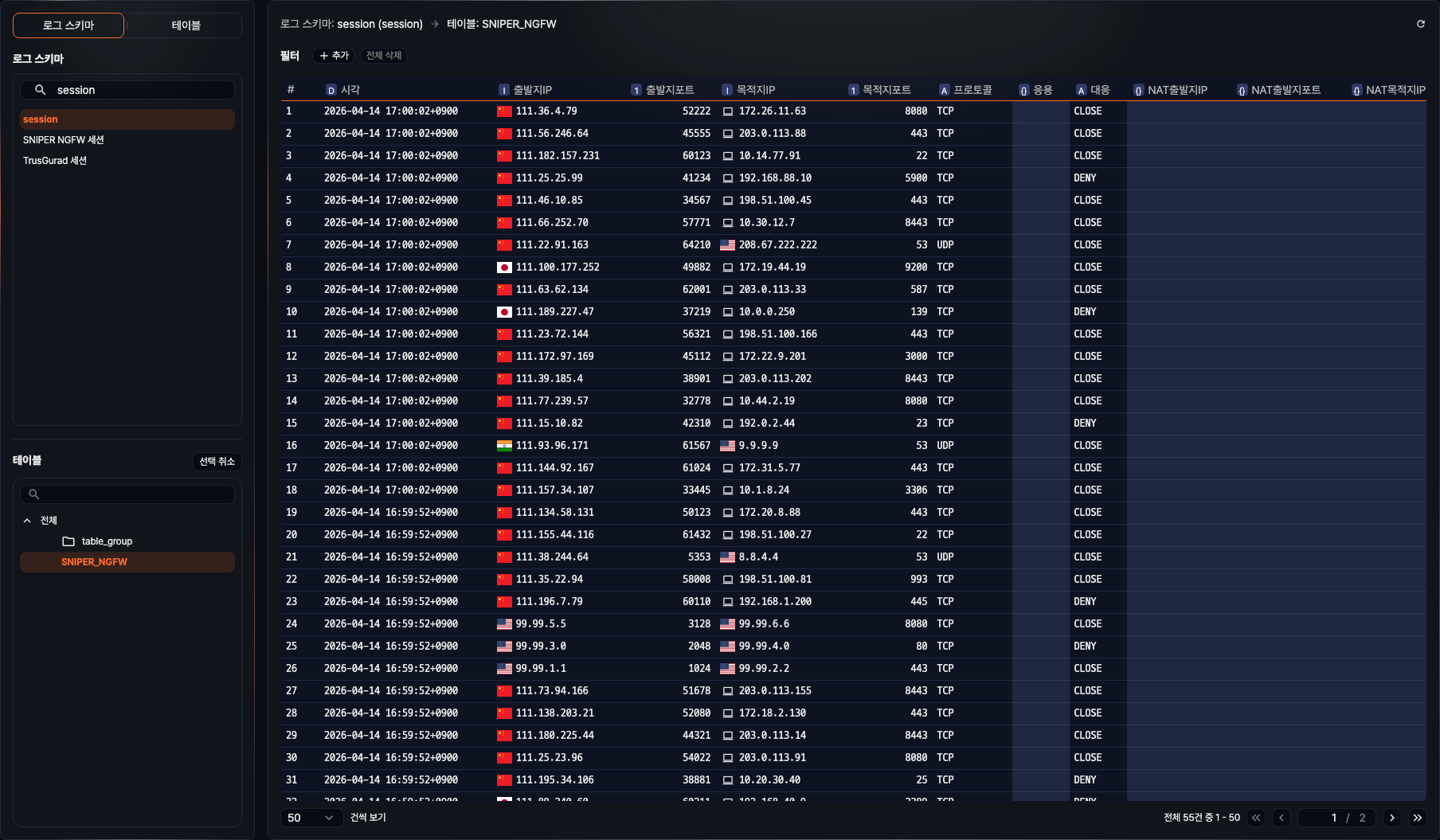Click the table search input field
1440x840 pixels.
pos(135,494)
